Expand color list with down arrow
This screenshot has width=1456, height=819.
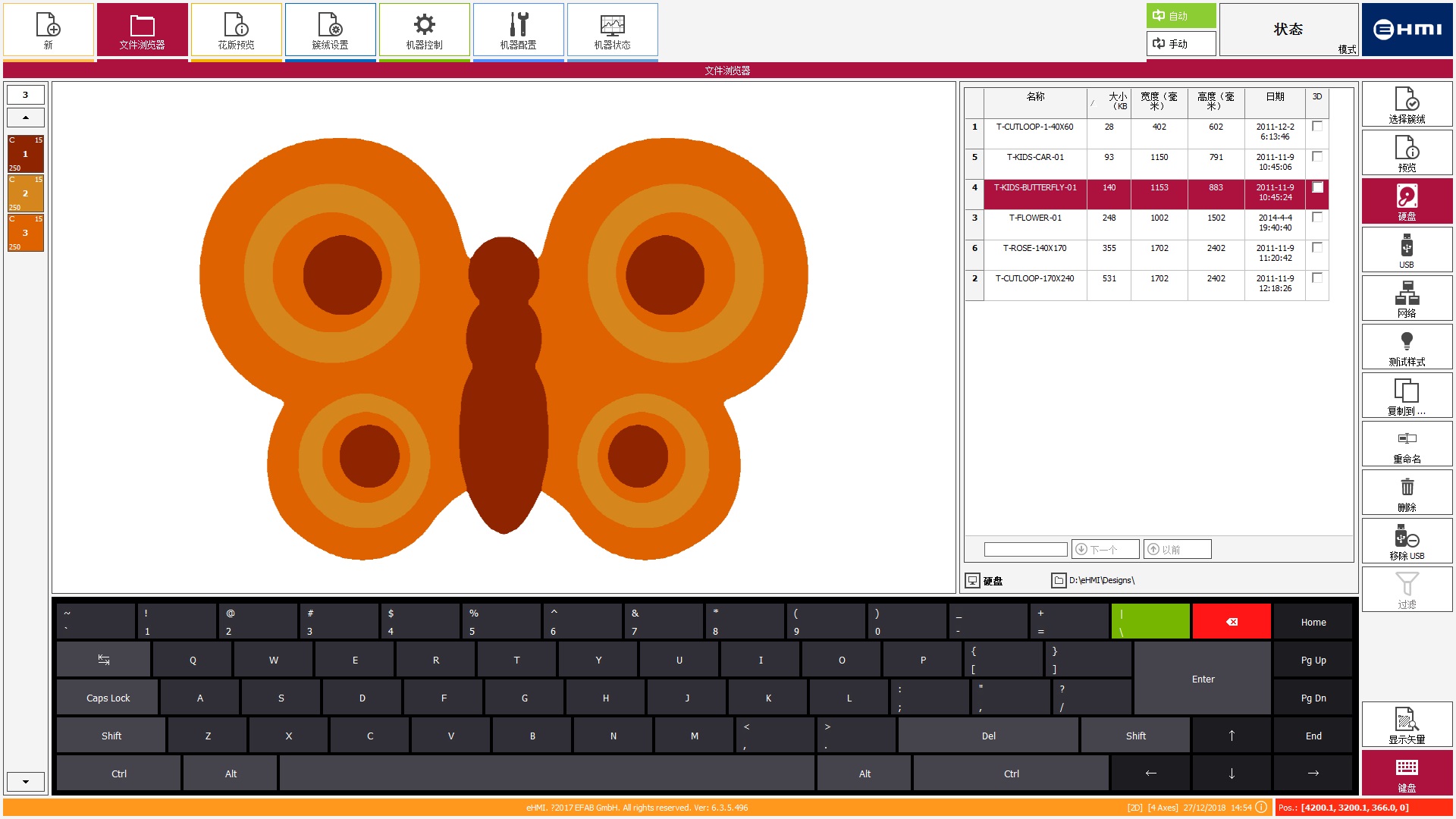click(x=26, y=781)
